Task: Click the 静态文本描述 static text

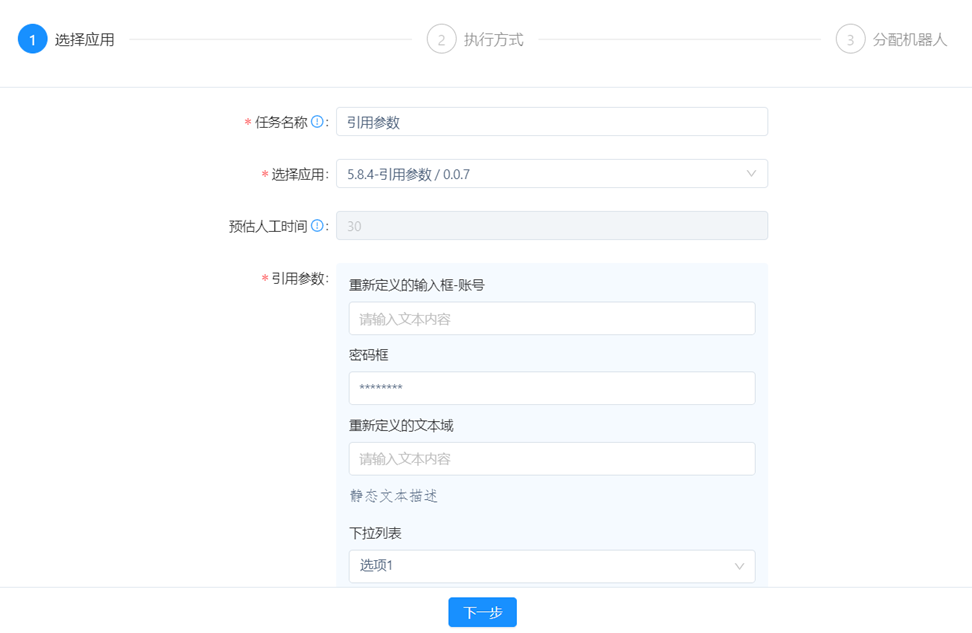Action: (393, 496)
